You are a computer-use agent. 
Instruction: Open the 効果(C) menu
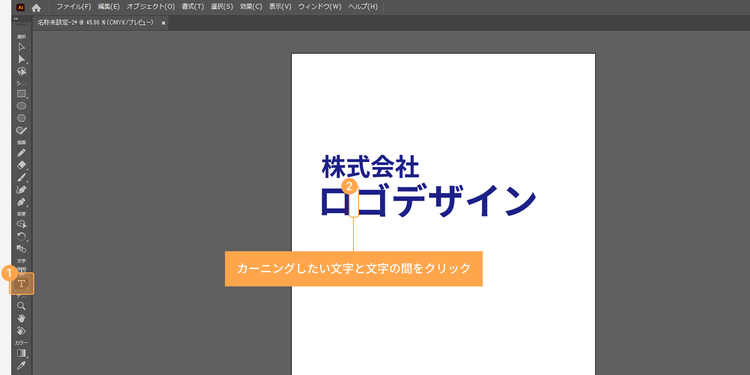tap(251, 7)
